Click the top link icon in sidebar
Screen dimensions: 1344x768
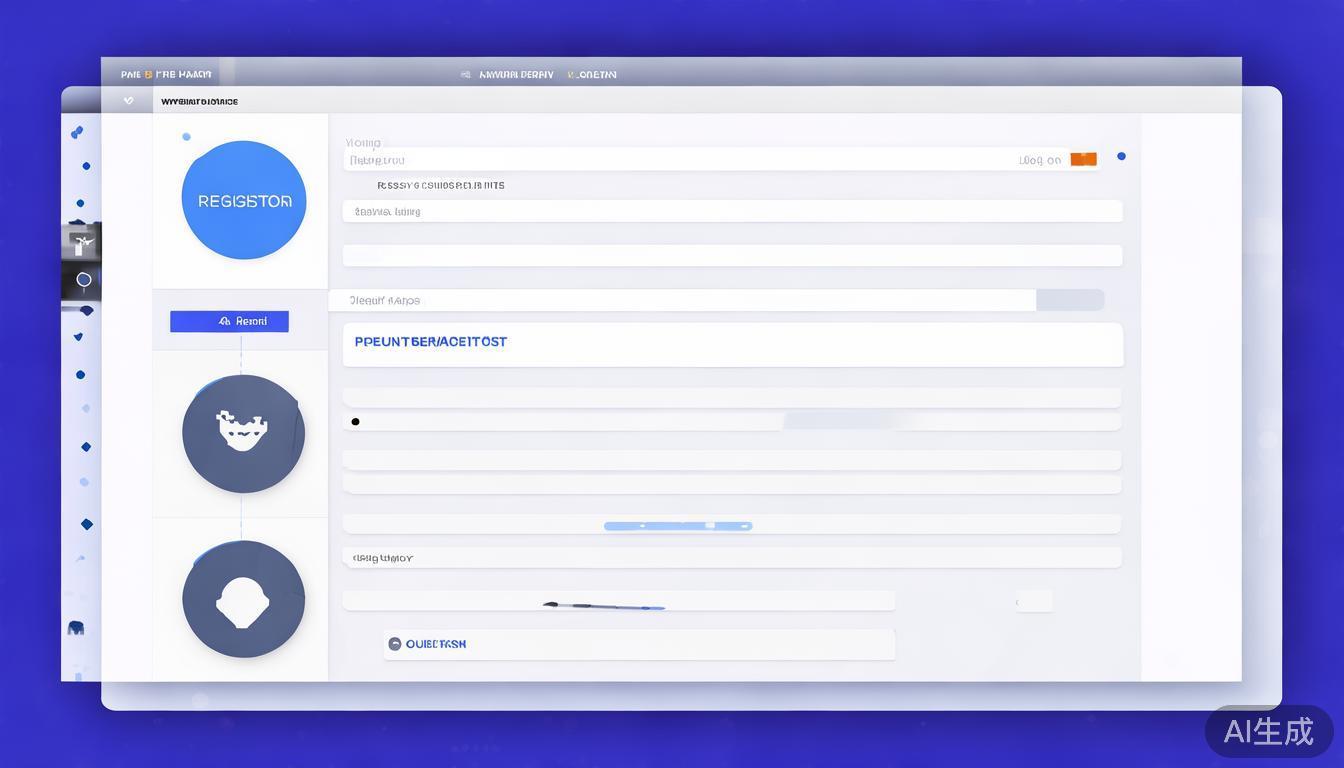[77, 132]
